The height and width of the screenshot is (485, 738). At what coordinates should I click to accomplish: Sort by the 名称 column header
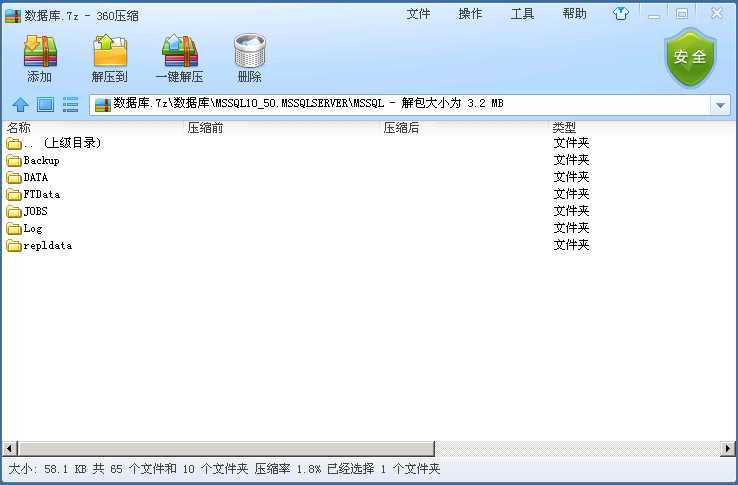coord(19,128)
